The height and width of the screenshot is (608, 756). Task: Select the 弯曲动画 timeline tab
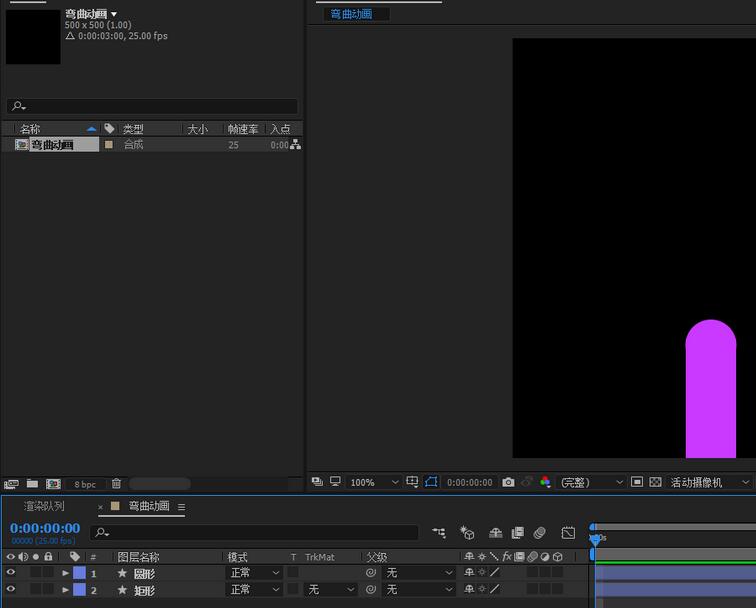148,506
